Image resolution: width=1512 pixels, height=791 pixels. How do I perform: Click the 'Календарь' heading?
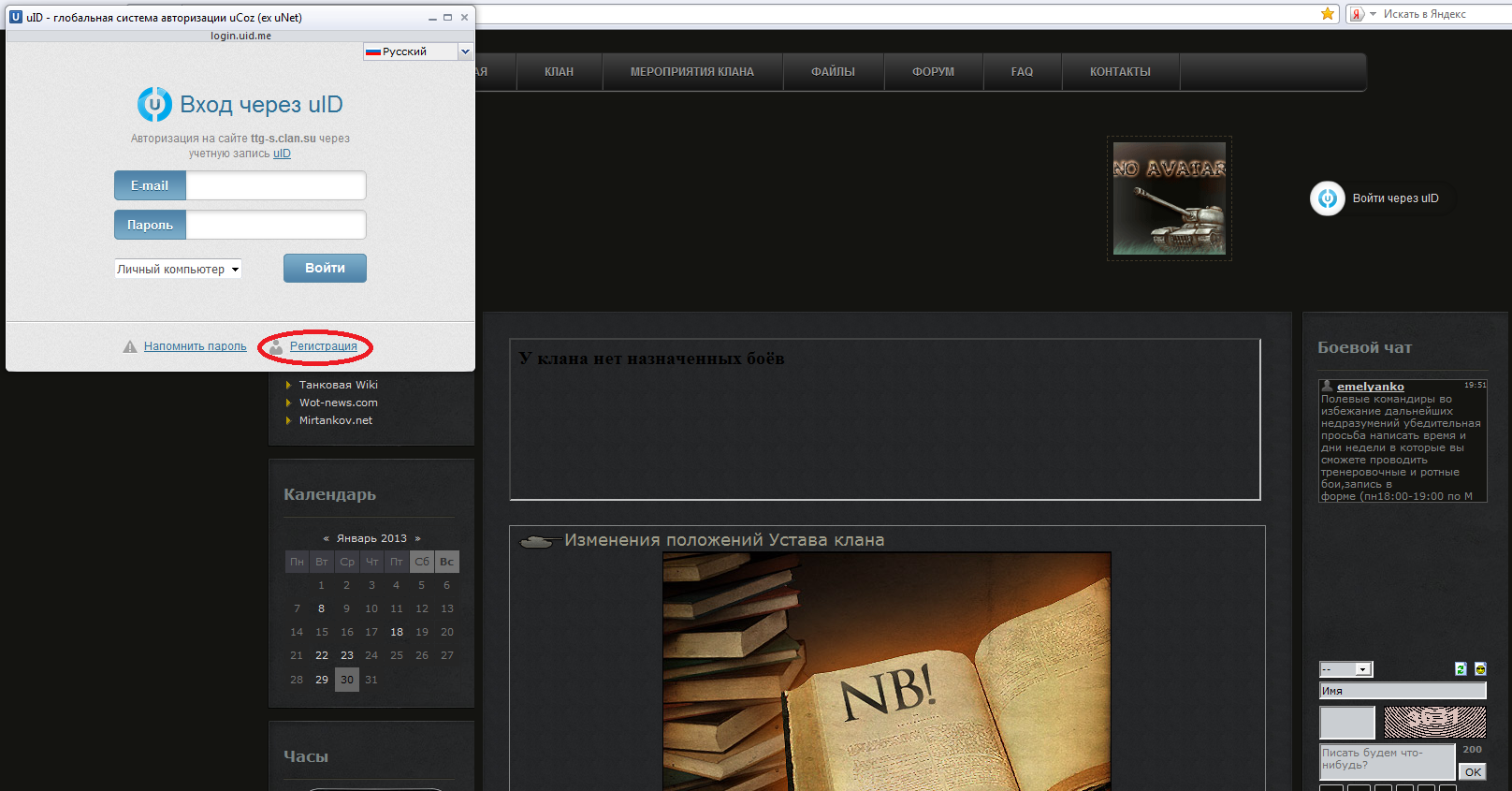329,494
